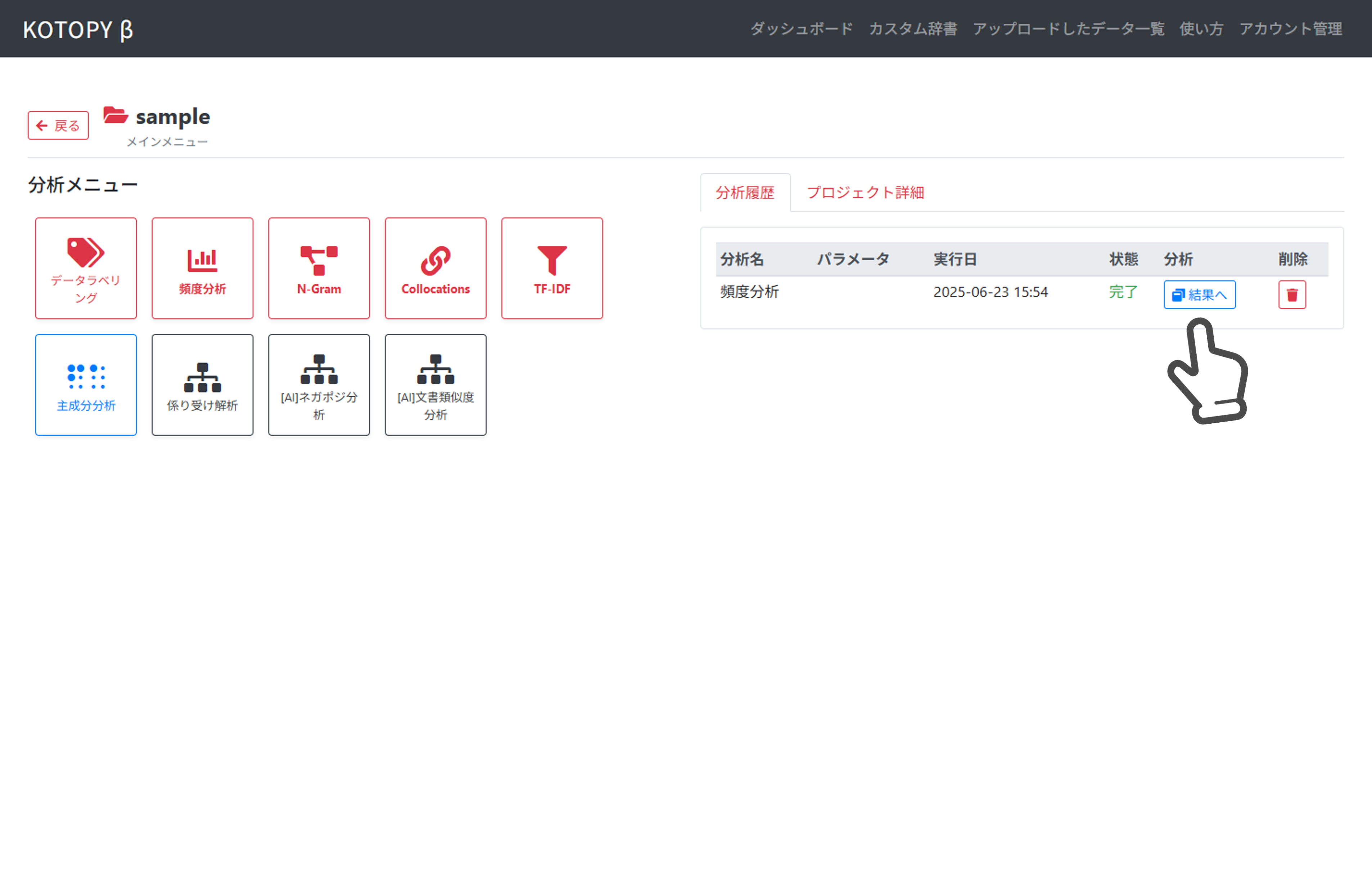Open ダッシュボード in the top navigation

point(801,29)
